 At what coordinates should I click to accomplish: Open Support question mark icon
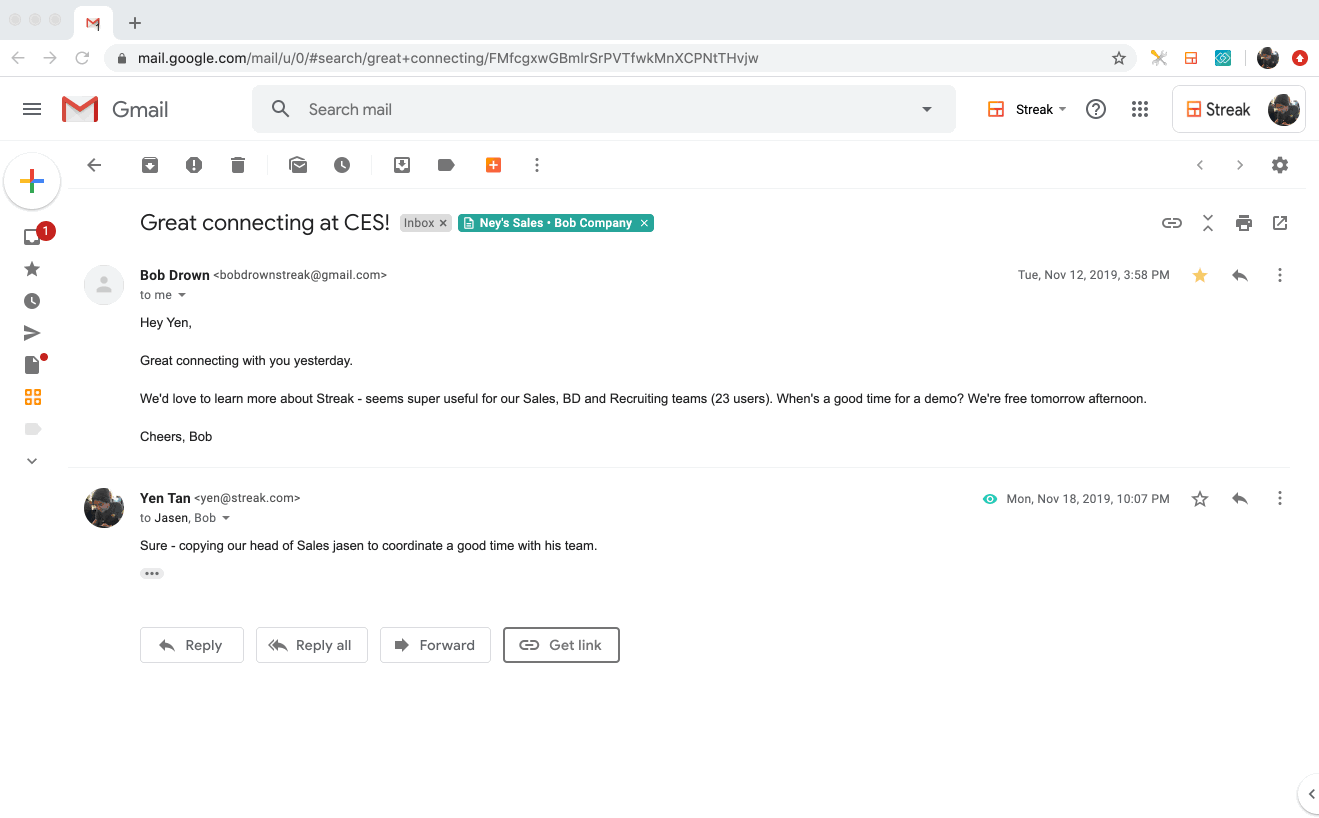[x=1096, y=109]
